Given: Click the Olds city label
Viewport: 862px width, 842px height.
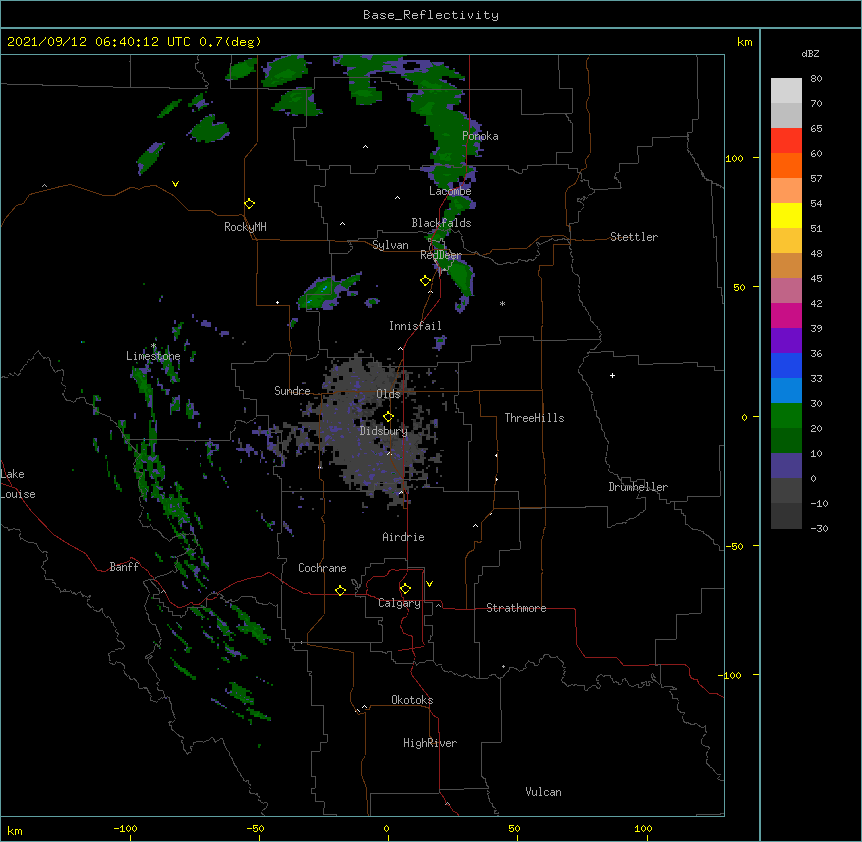Looking at the screenshot, I should 388,394.
